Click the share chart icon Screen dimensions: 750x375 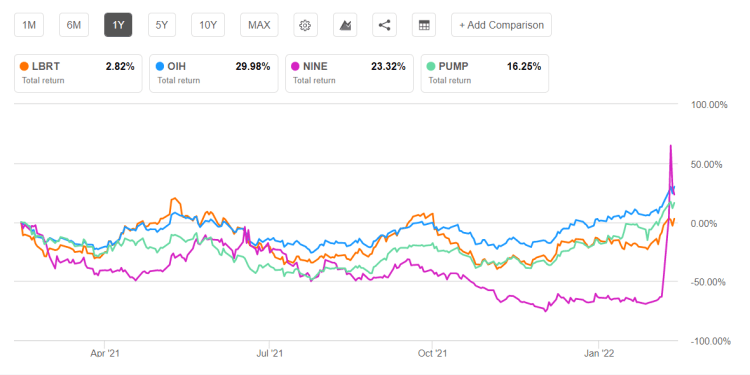click(385, 25)
